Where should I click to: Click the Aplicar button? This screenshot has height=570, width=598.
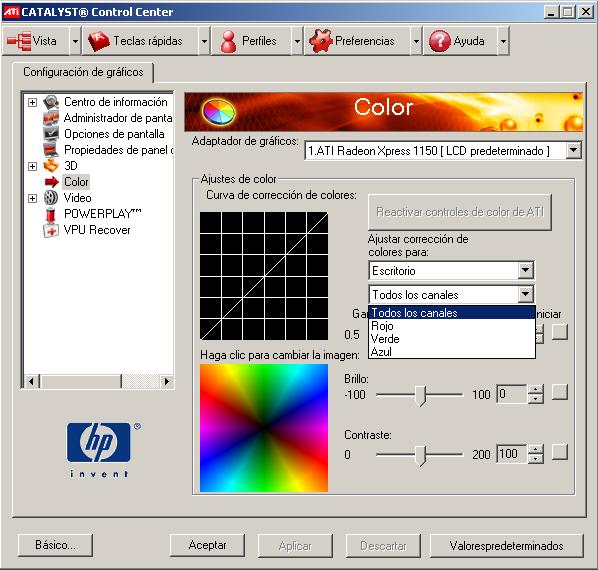[295, 546]
